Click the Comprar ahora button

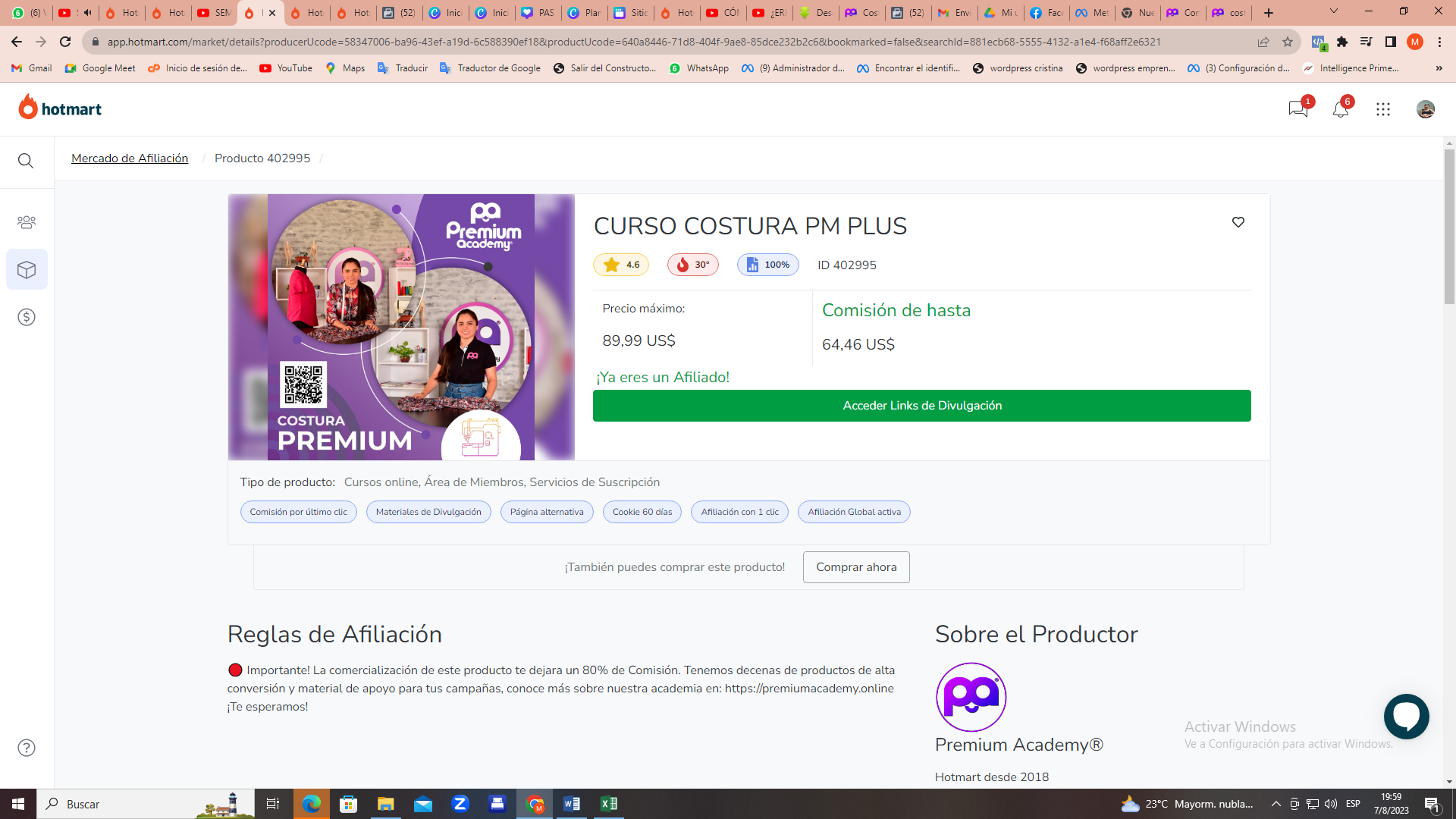856,567
